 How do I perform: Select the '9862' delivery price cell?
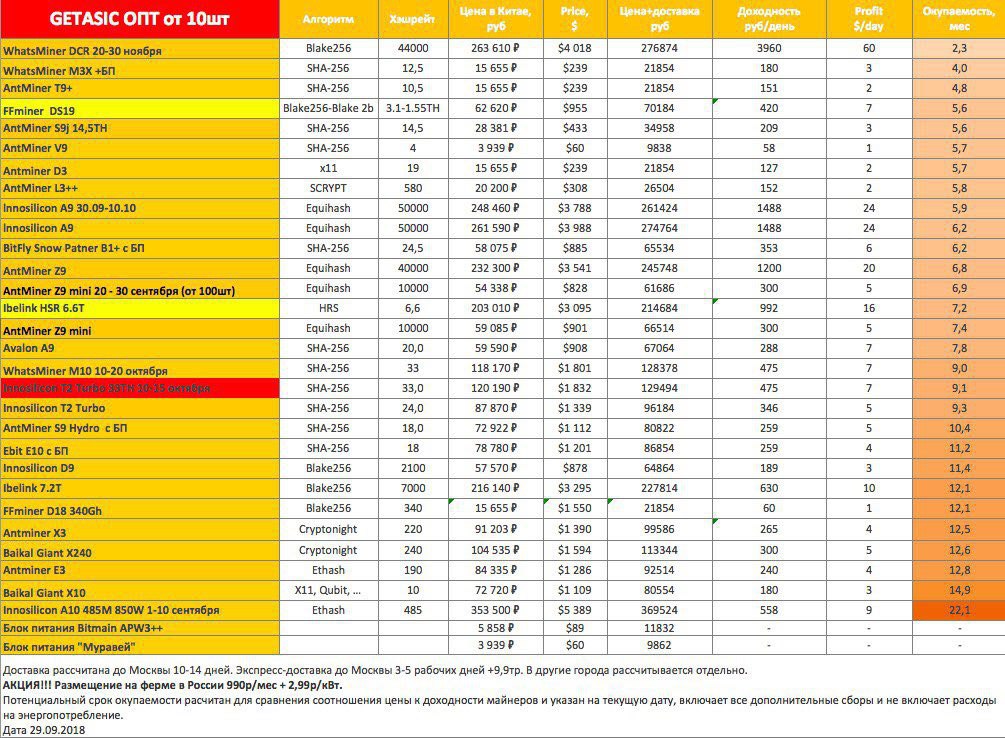click(x=659, y=646)
